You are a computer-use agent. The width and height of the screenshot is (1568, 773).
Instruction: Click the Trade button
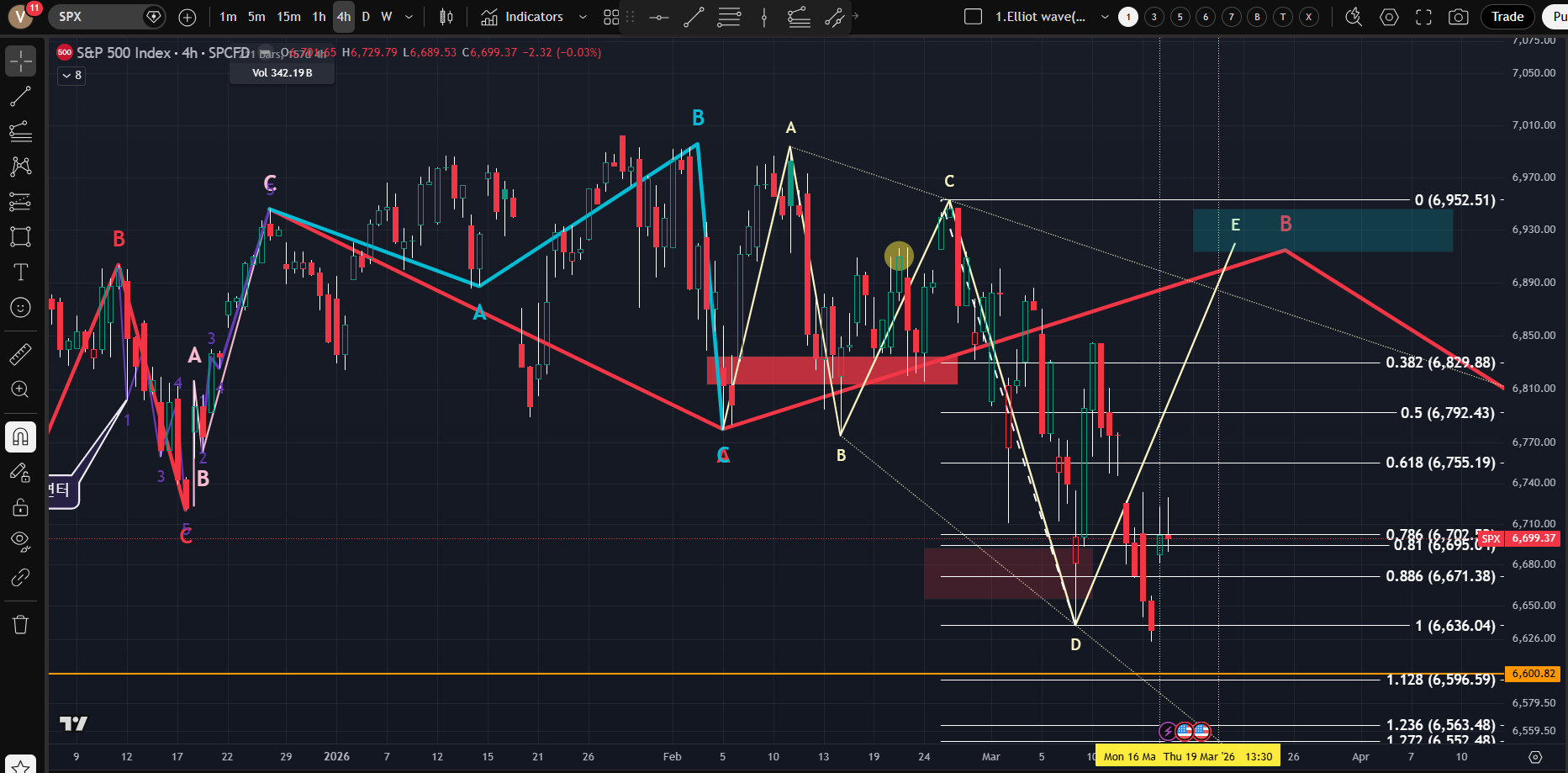coord(1507,17)
